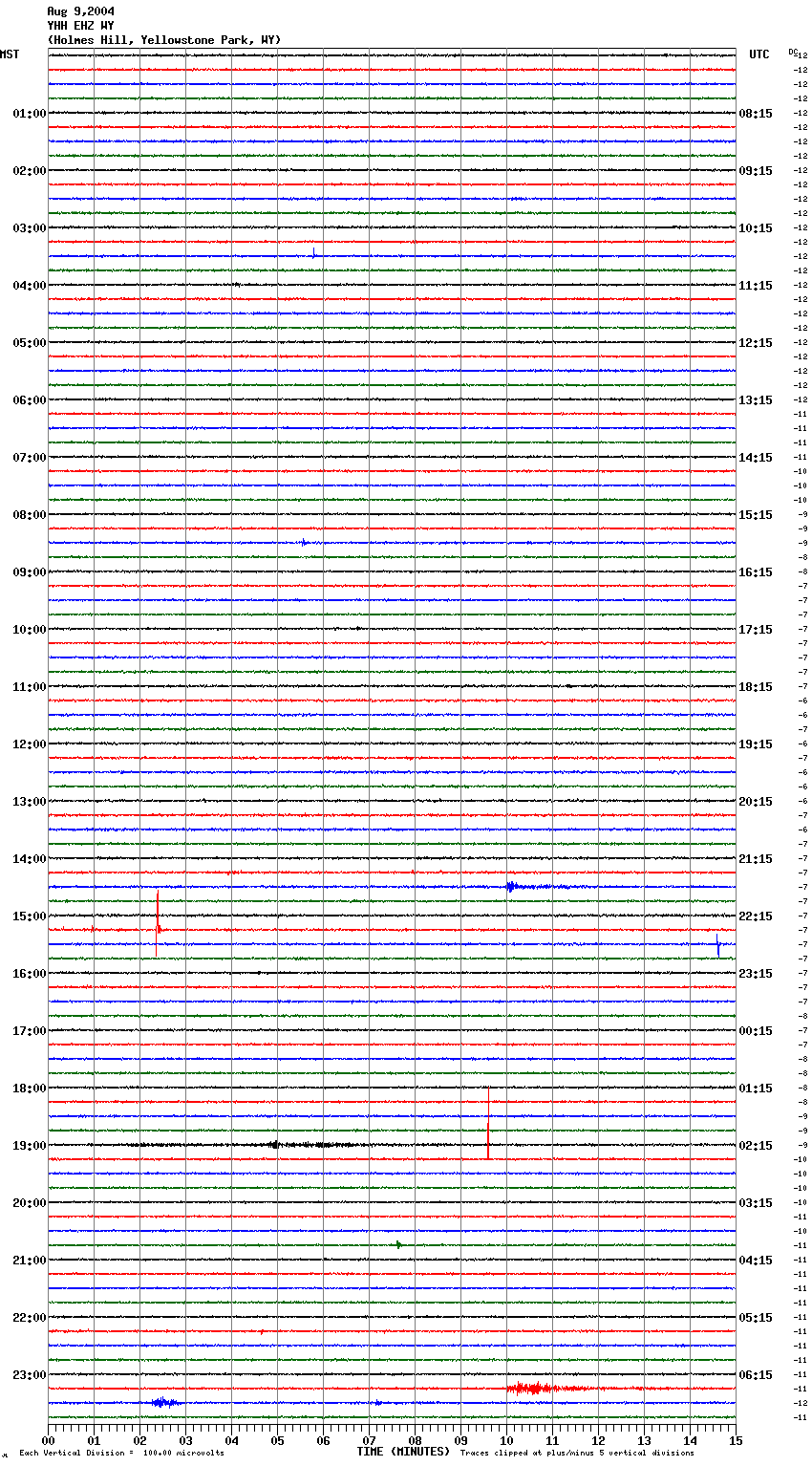812x1466 pixels.
Task: Select the '19:00' MST time label
Action: tap(30, 1146)
